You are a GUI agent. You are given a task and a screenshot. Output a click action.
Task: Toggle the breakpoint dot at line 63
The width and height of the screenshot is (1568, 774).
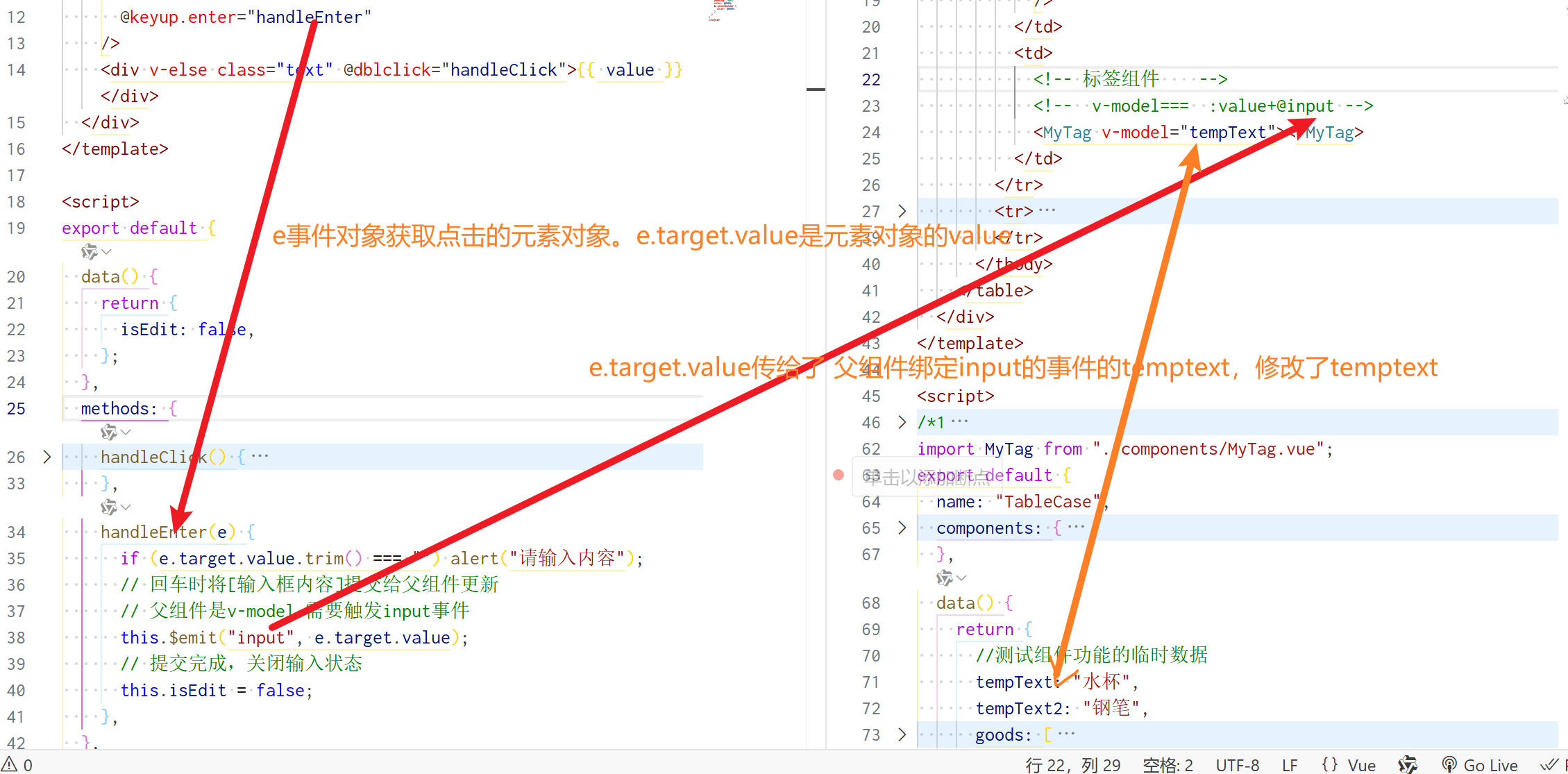point(838,476)
